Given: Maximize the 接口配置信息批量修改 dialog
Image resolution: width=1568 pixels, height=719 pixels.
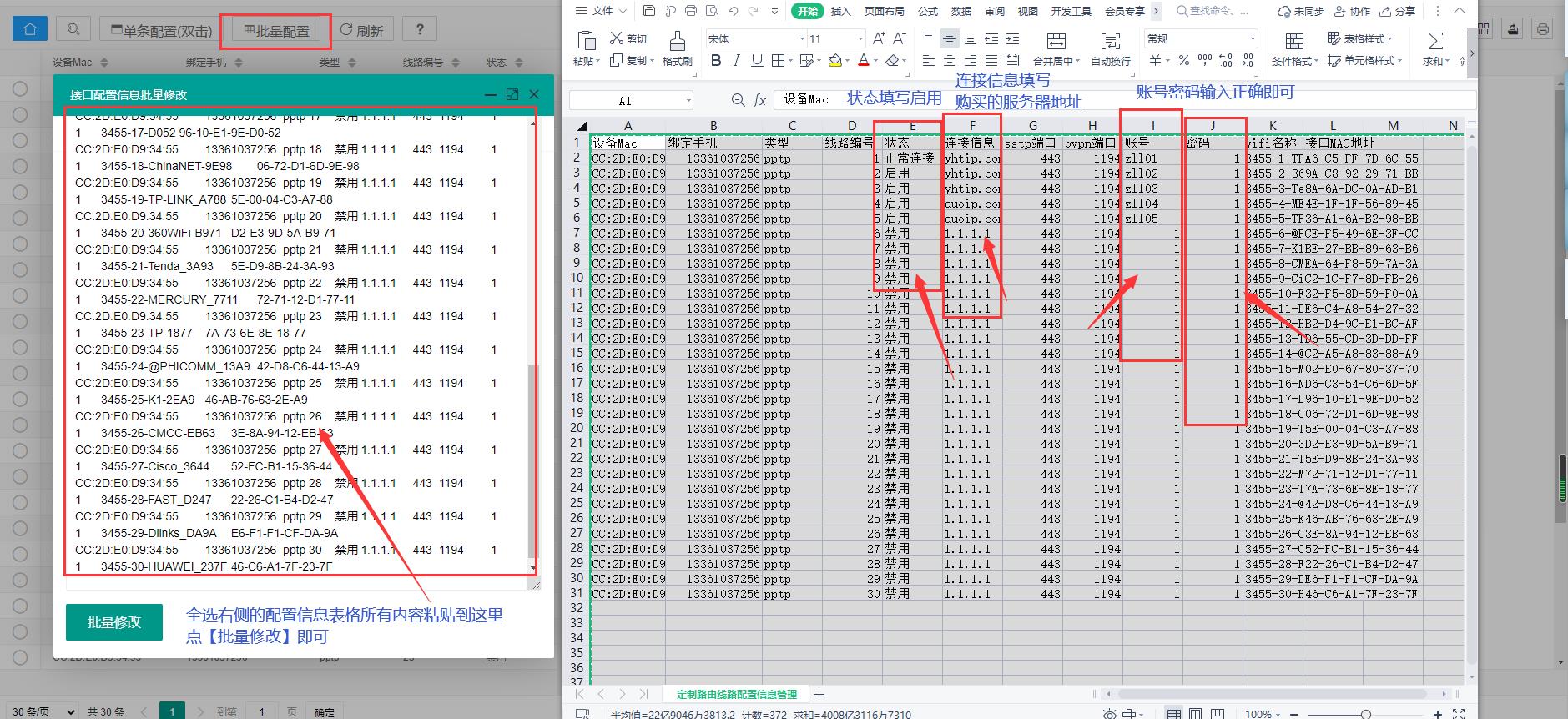Looking at the screenshot, I should pos(512,94).
